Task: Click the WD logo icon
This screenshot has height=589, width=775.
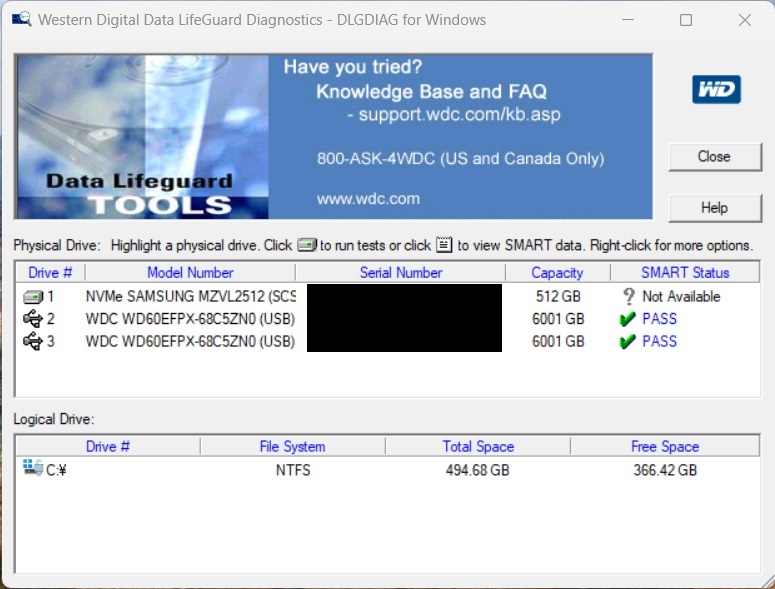Action: 716,89
